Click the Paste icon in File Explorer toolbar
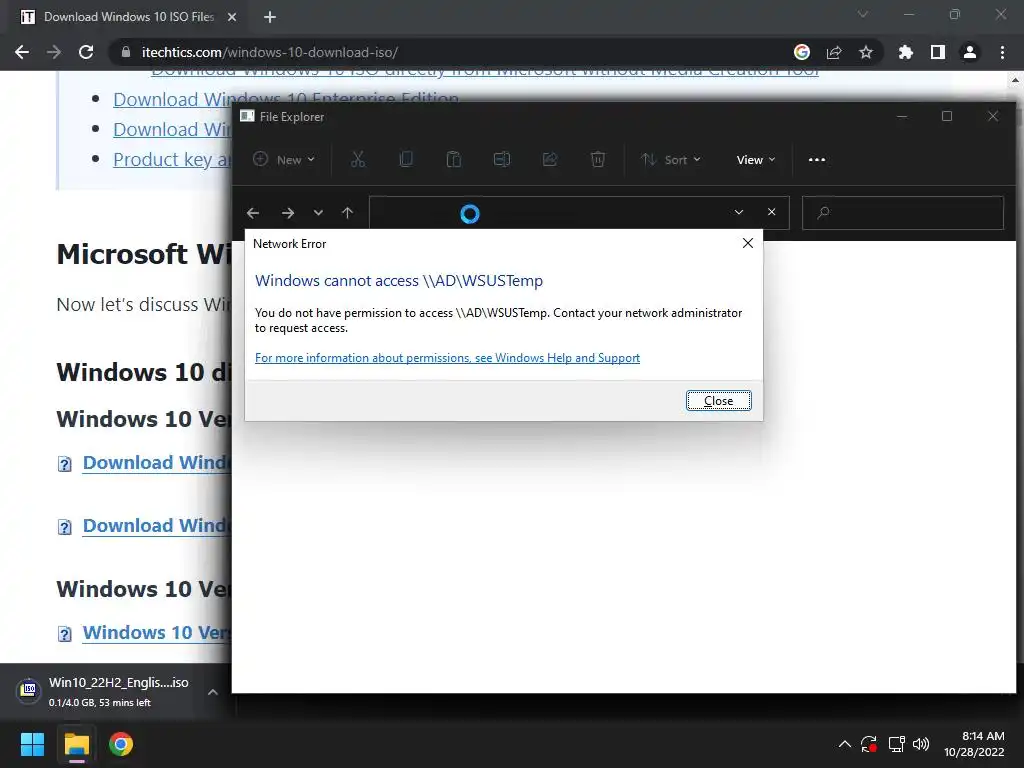Screen dimensions: 1024x768 [453, 159]
